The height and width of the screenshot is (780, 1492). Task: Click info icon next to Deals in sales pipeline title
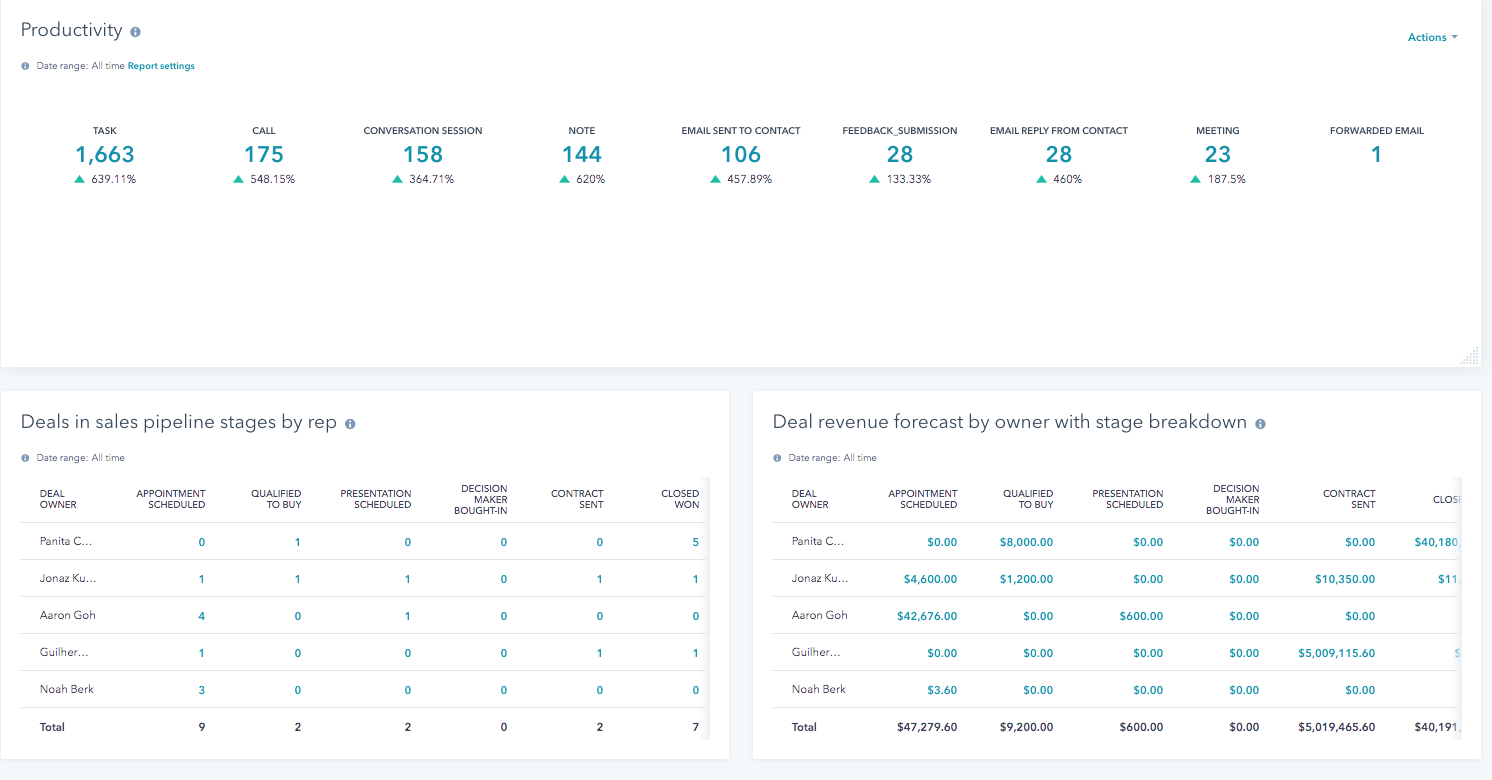point(350,424)
